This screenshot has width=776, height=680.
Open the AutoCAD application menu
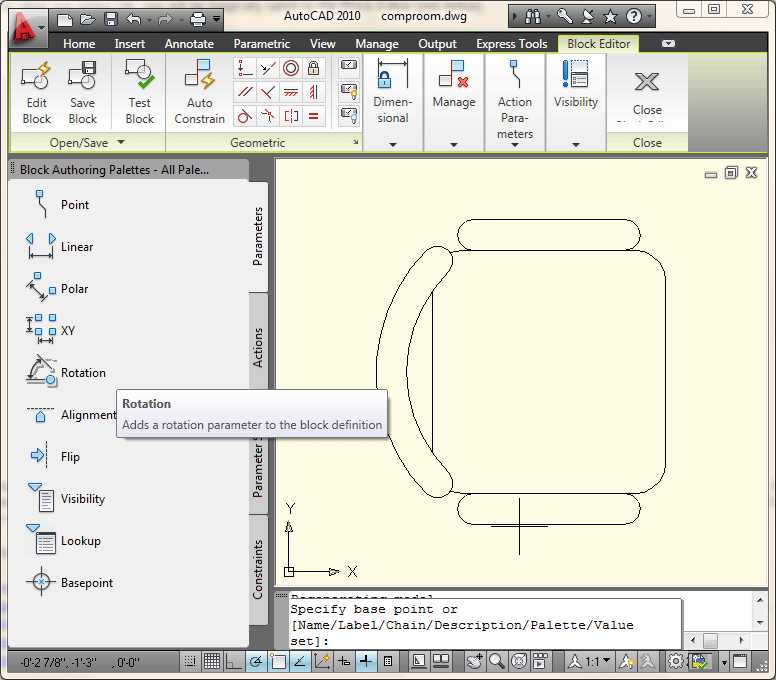click(x=27, y=29)
